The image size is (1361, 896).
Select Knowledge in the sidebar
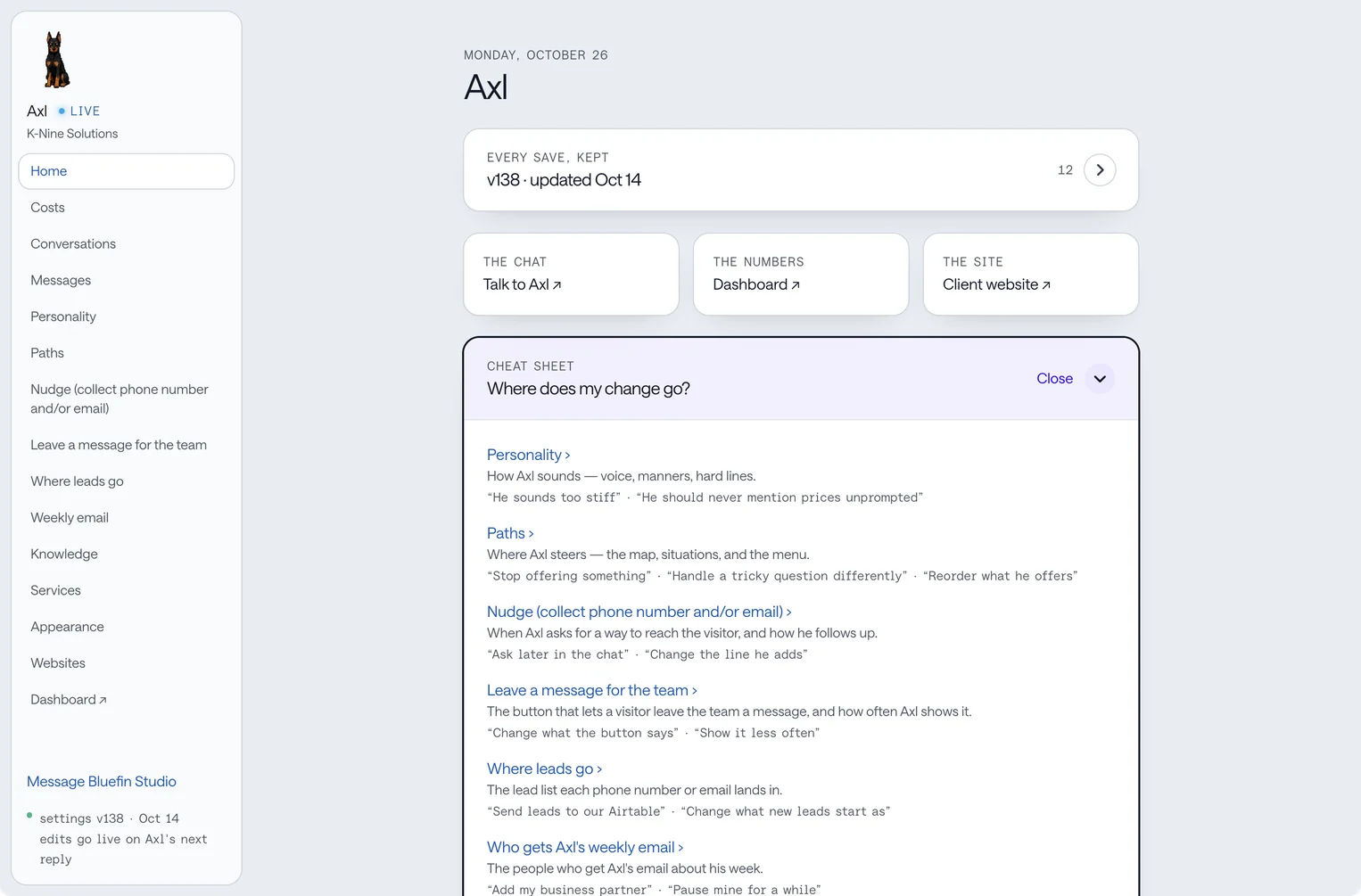click(127, 555)
